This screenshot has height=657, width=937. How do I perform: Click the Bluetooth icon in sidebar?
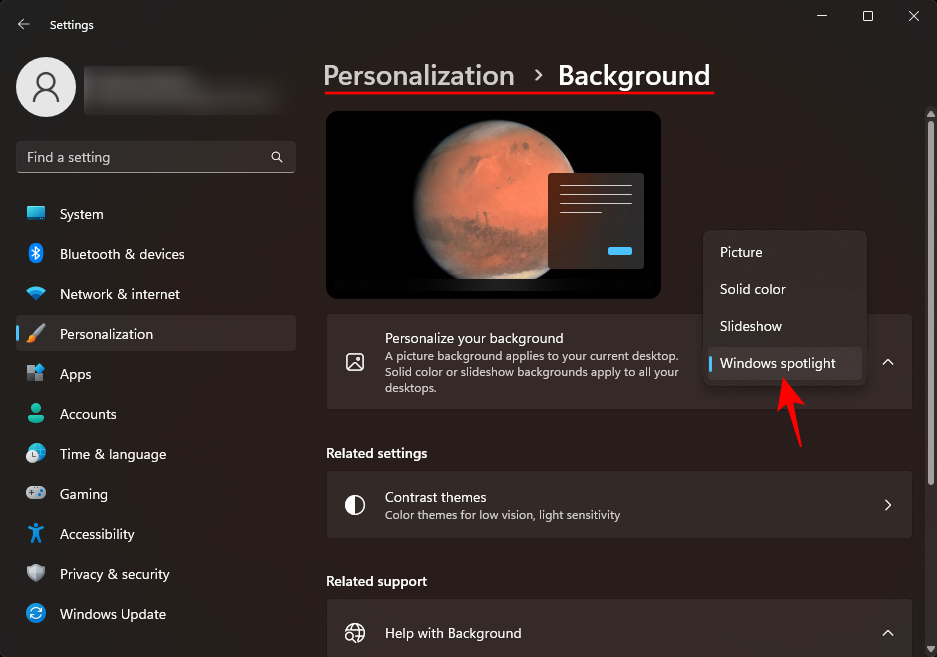[36, 253]
